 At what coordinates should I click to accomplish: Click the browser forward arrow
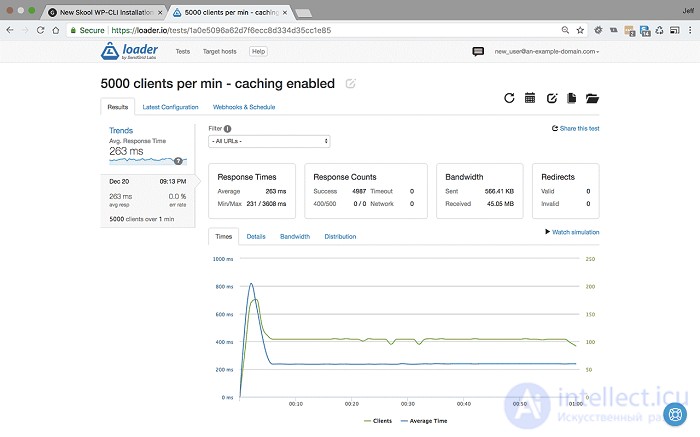(25, 30)
